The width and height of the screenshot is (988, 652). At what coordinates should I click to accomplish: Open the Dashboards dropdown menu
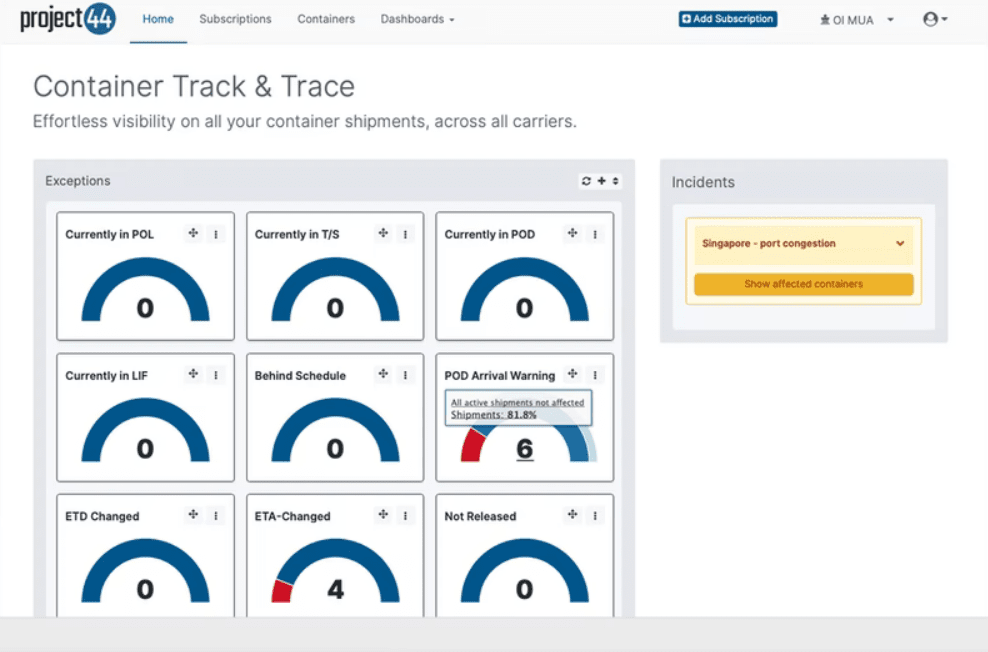[x=417, y=19]
